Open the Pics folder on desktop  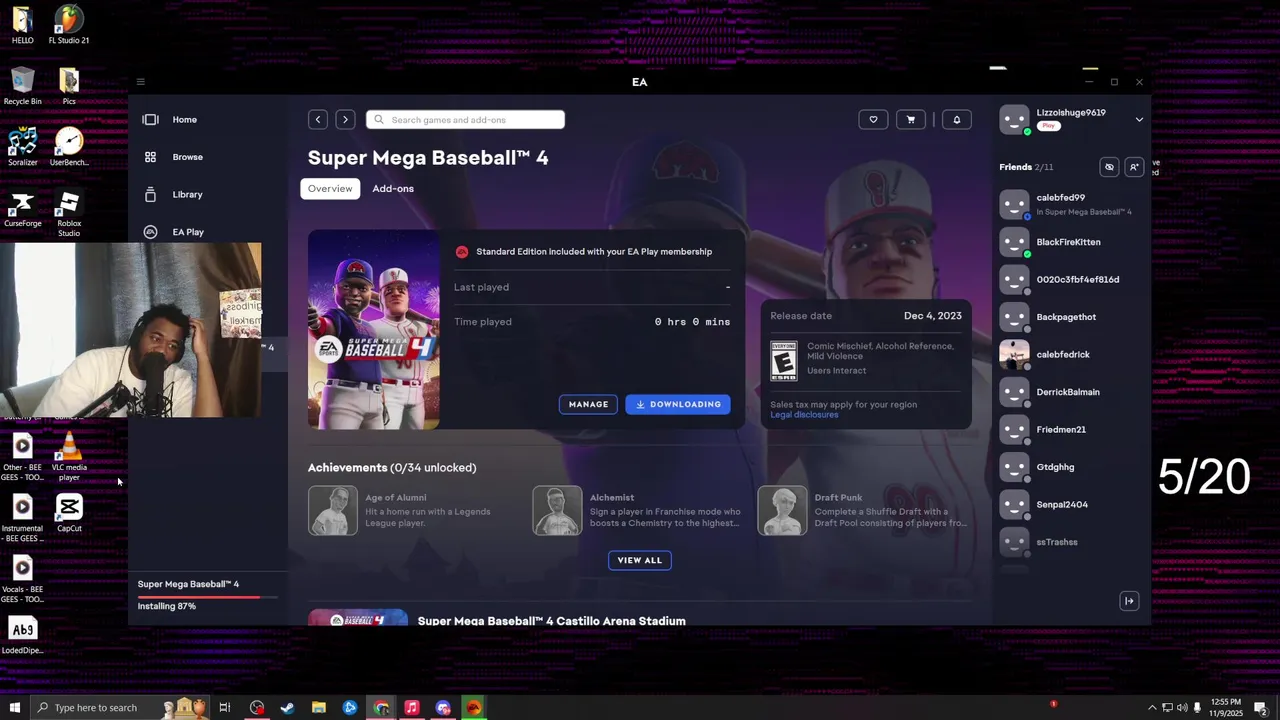(69, 86)
